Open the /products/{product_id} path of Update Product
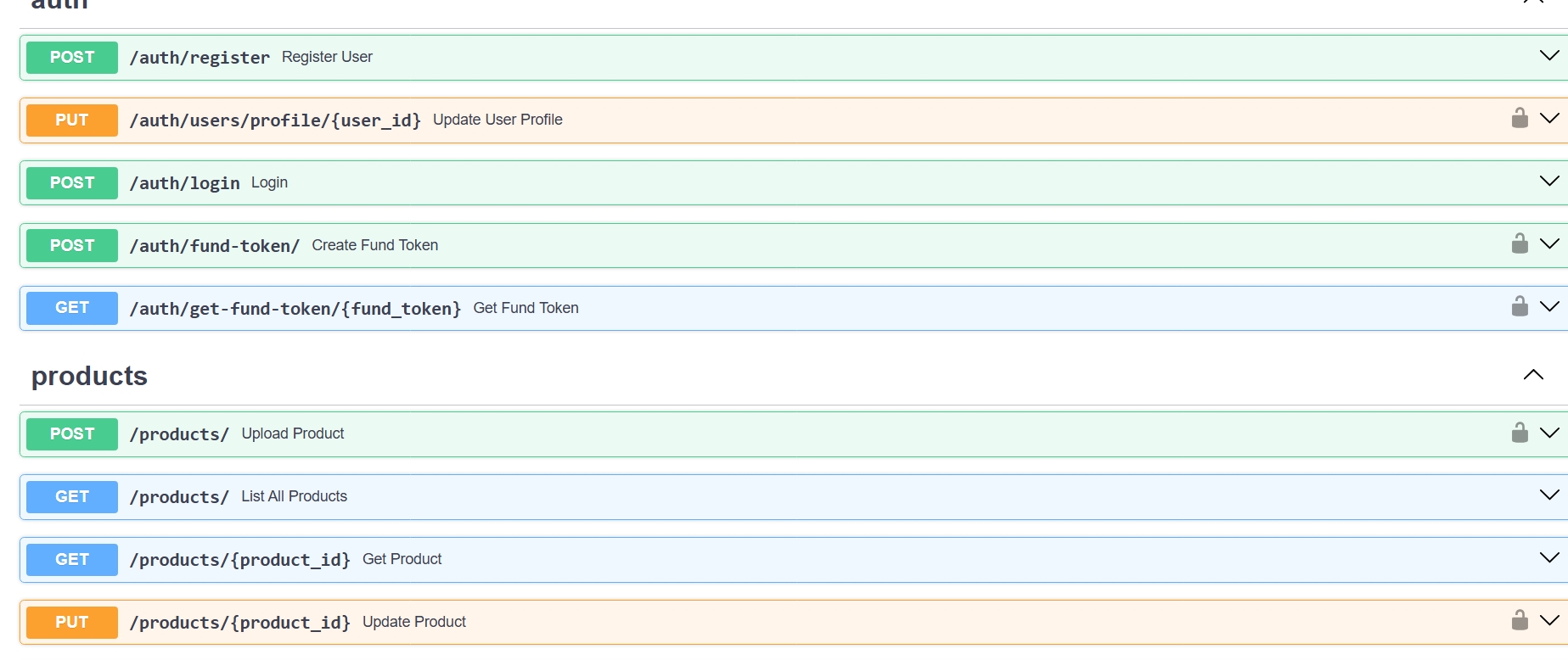Screen dimensions: 1568x660 click(x=240, y=623)
